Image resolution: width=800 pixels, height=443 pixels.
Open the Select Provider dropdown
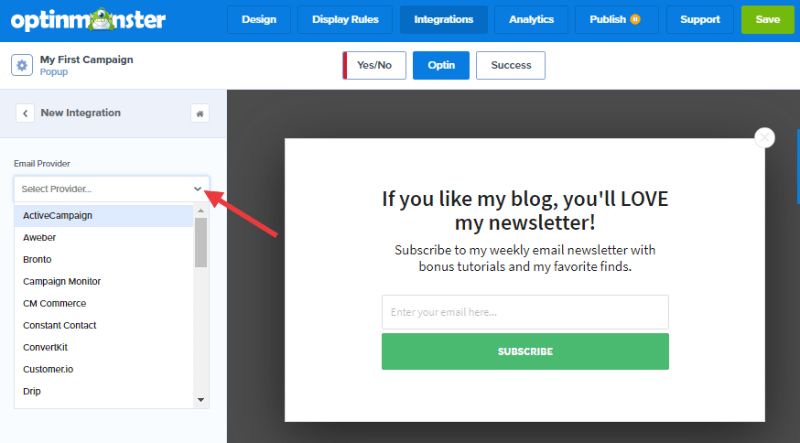[x=112, y=189]
